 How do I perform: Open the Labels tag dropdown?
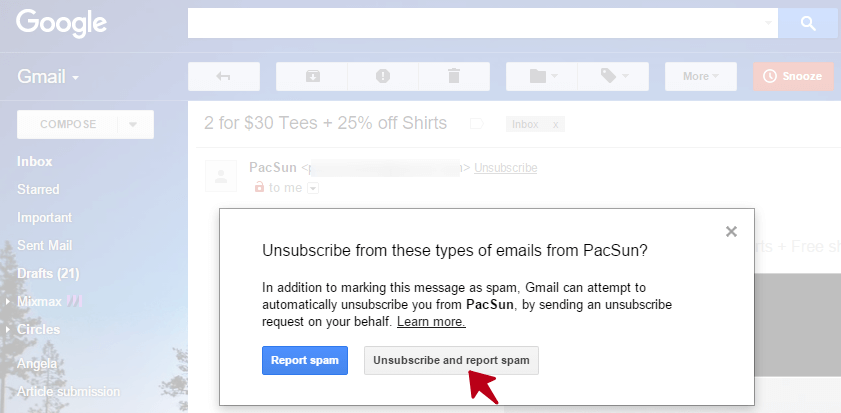click(613, 76)
